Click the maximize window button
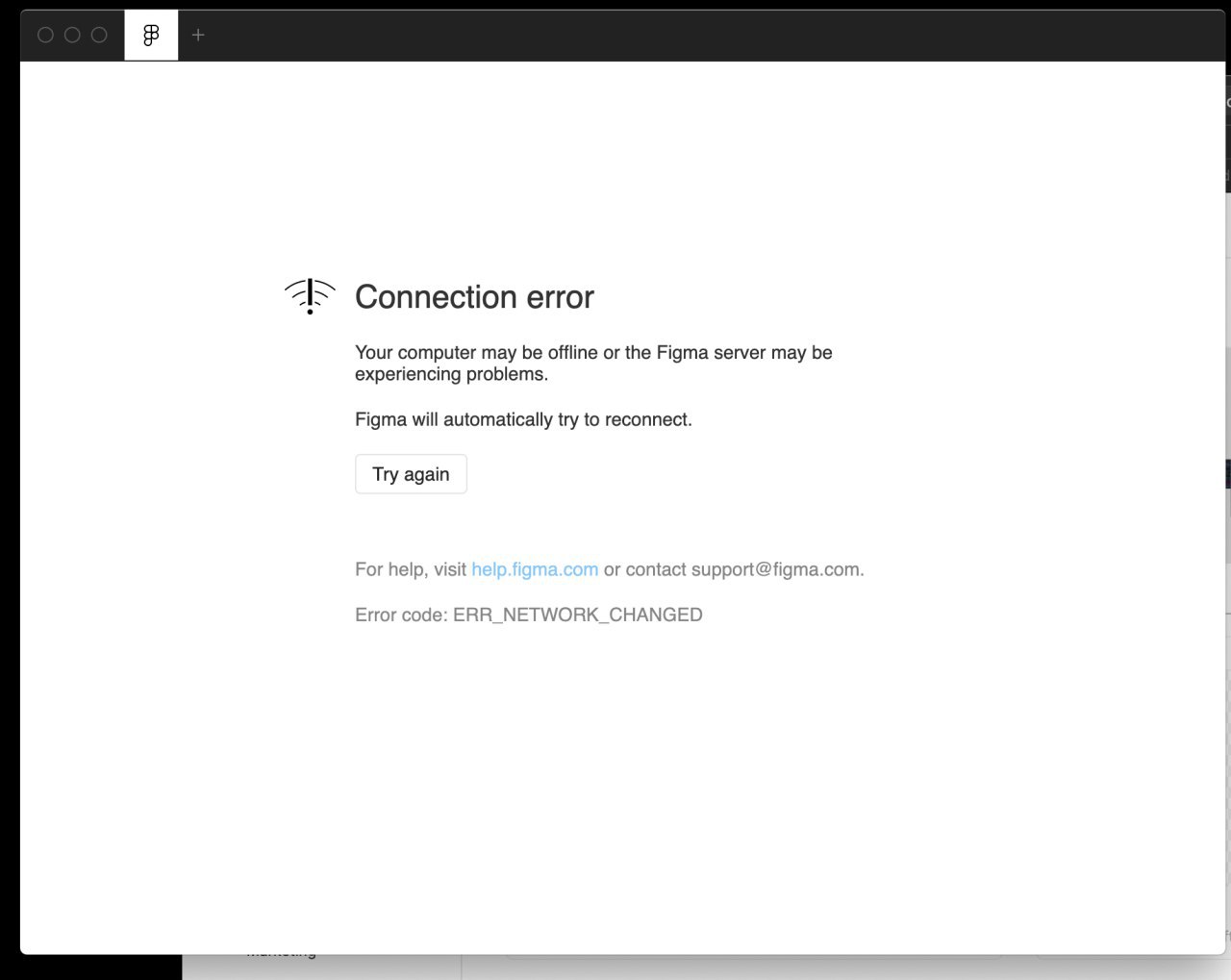The image size is (1231, 980). [x=99, y=35]
